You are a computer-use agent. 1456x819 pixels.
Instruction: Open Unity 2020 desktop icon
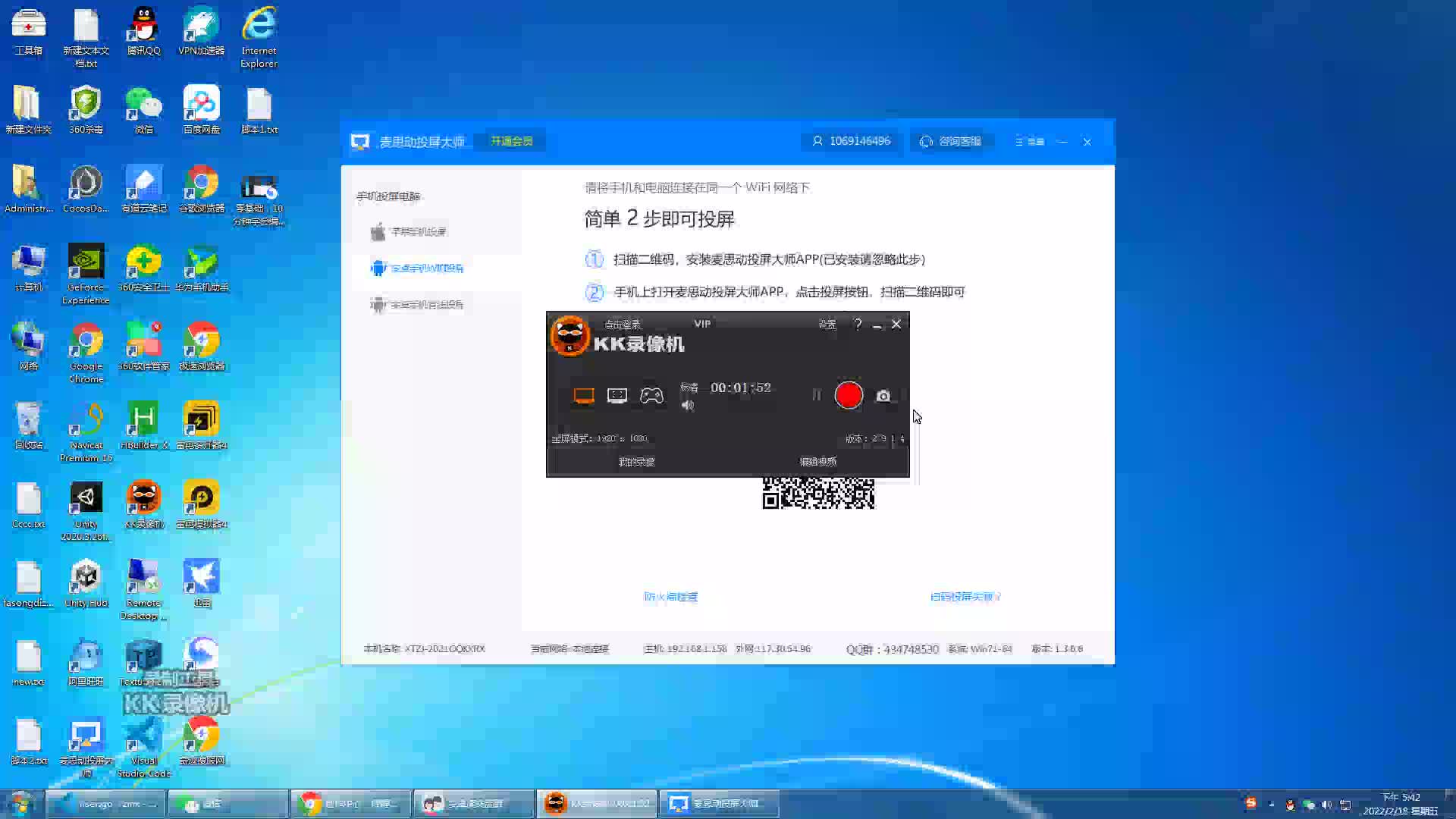click(86, 511)
